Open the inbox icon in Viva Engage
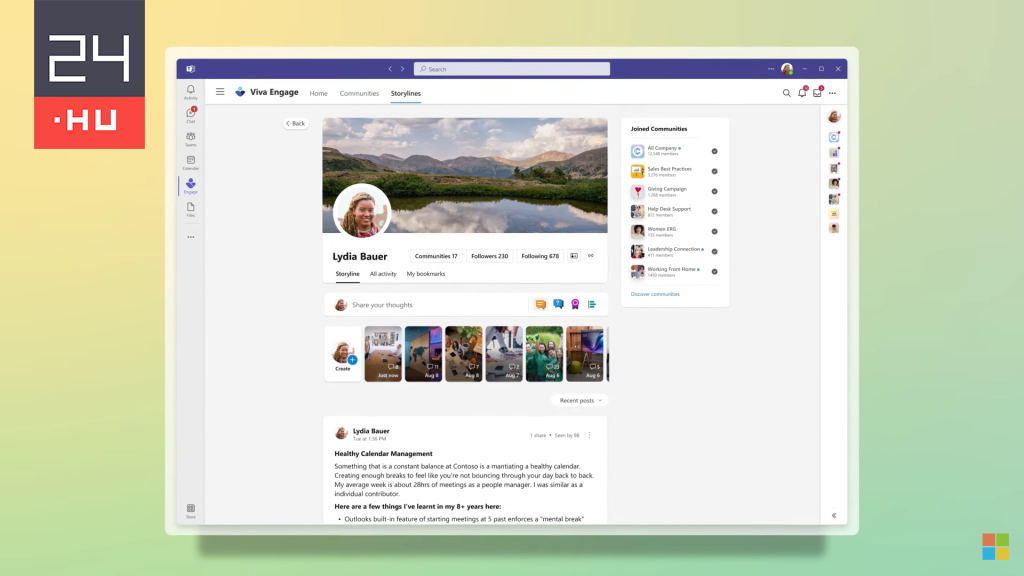 point(817,93)
